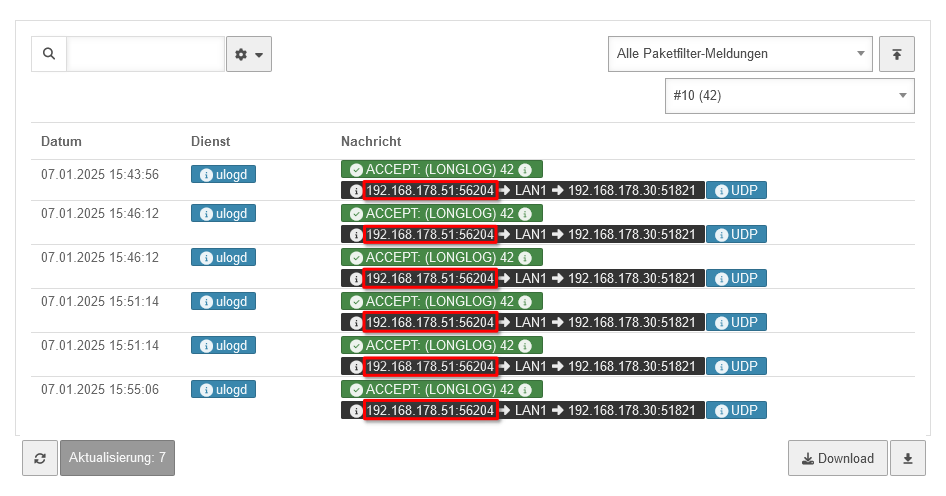The image size is (946, 496).
Task: Click the Datum column header
Action: (x=61, y=142)
